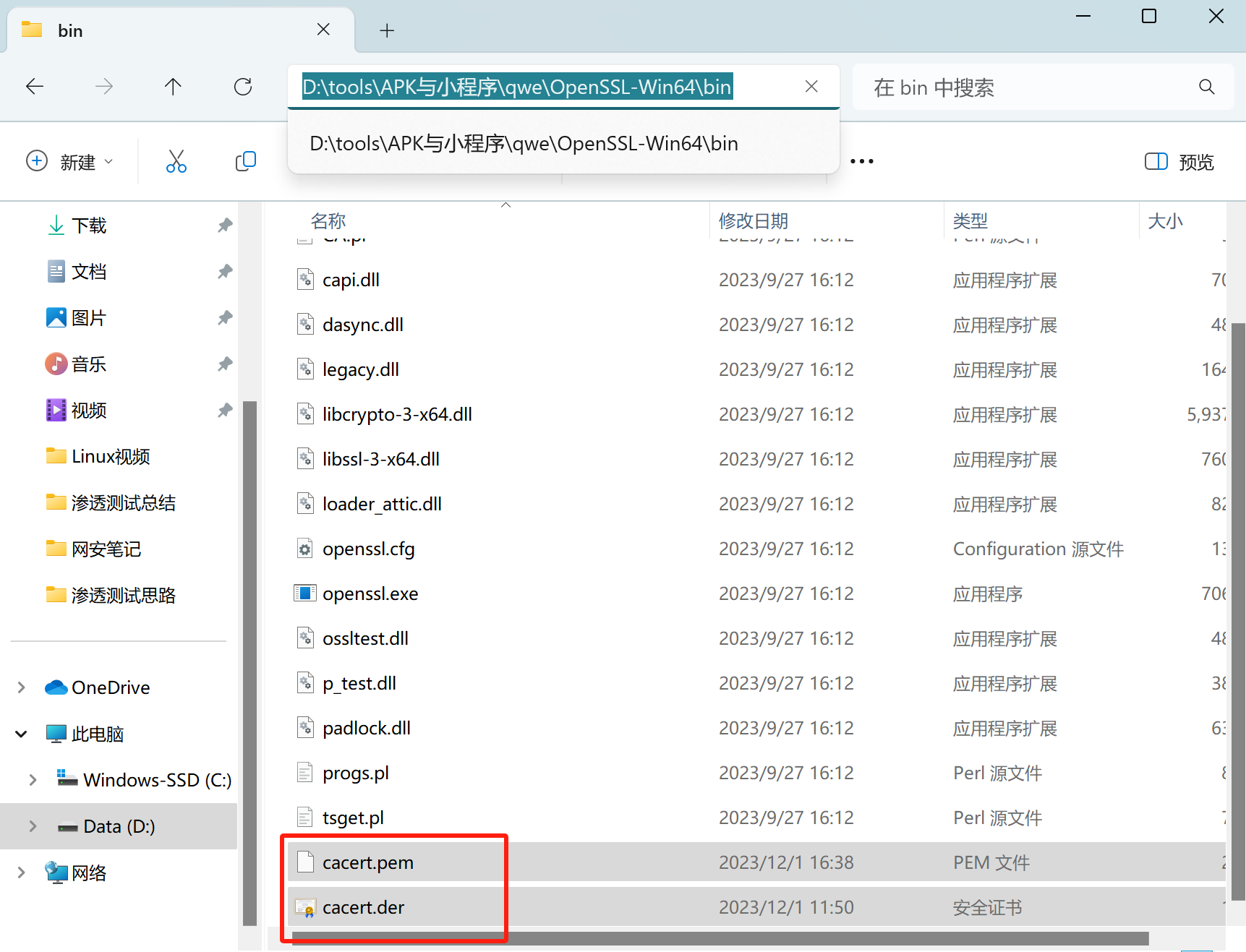The width and height of the screenshot is (1246, 952).
Task: Expand the Data (D:) drive
Action: 33,826
